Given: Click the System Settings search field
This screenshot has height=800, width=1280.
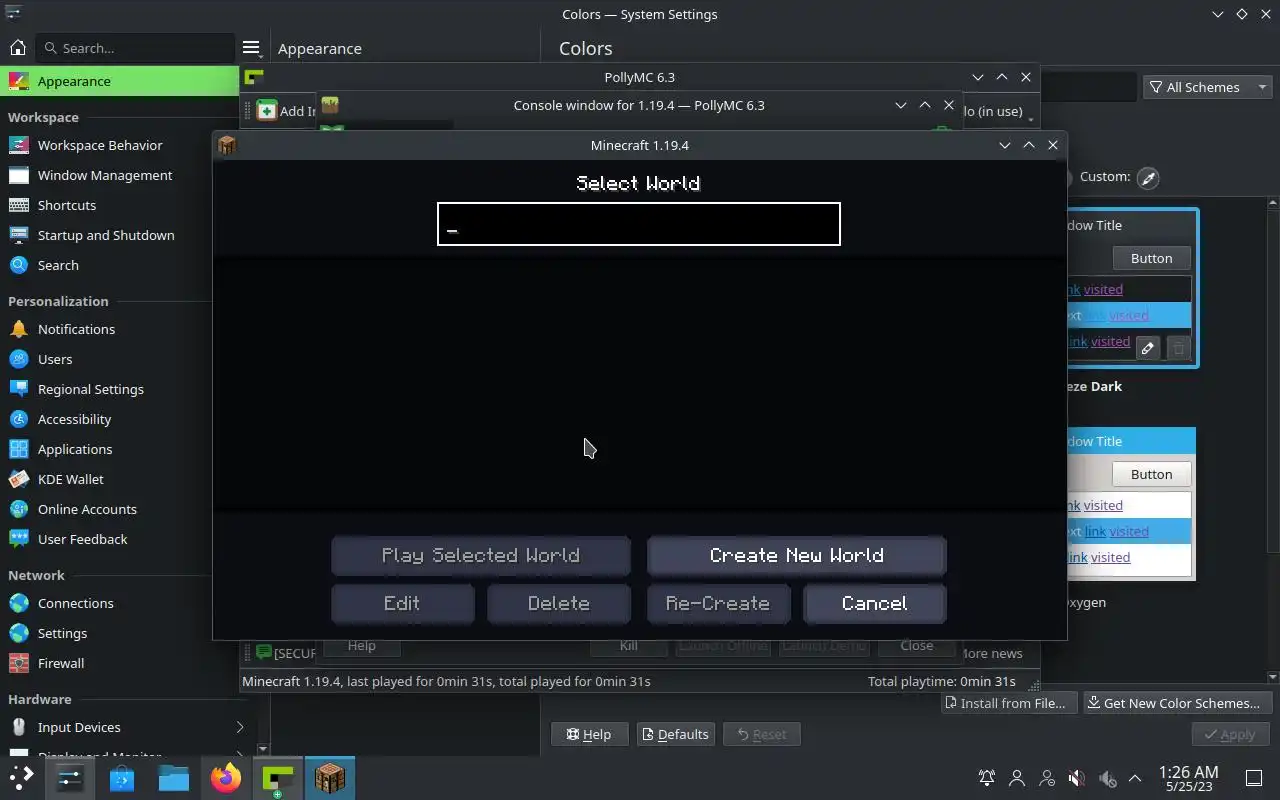Looking at the screenshot, I should (x=135, y=48).
